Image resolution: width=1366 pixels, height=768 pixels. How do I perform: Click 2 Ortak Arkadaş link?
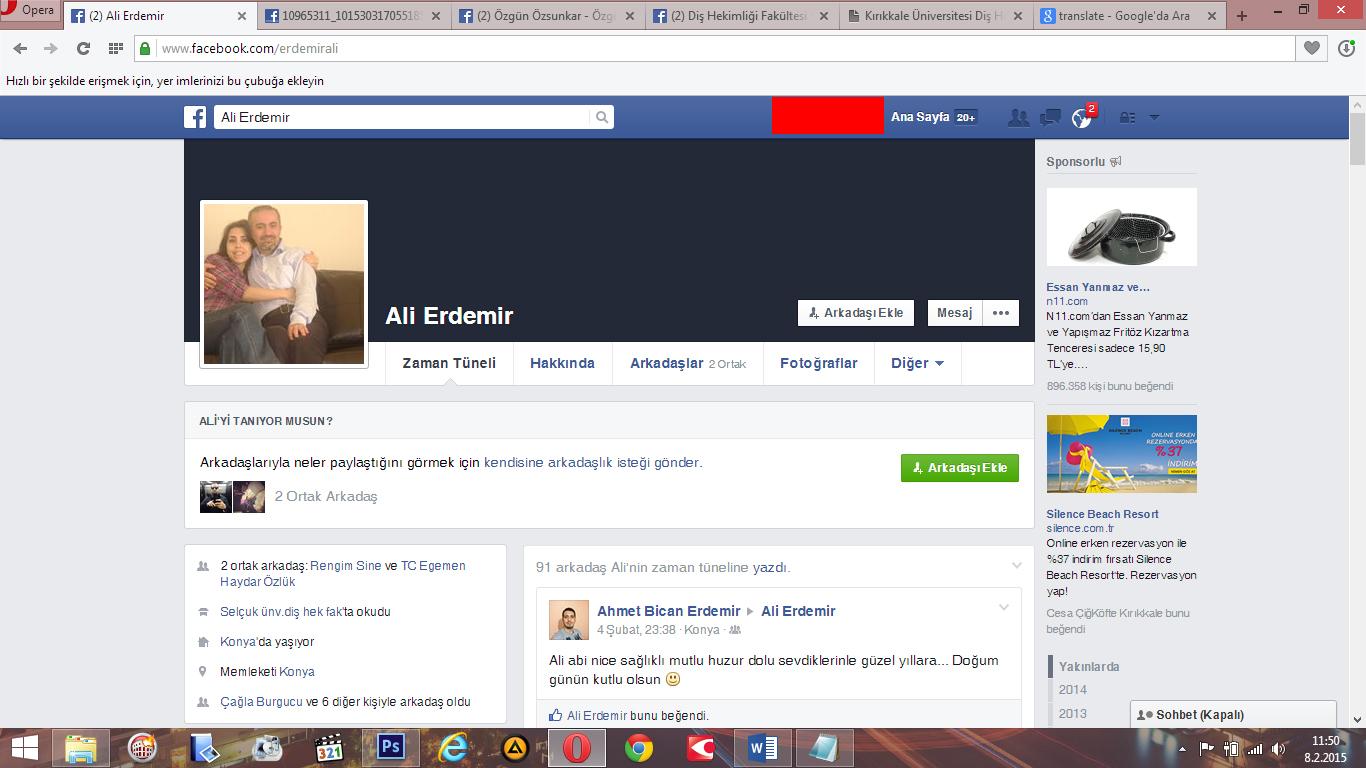pos(326,496)
